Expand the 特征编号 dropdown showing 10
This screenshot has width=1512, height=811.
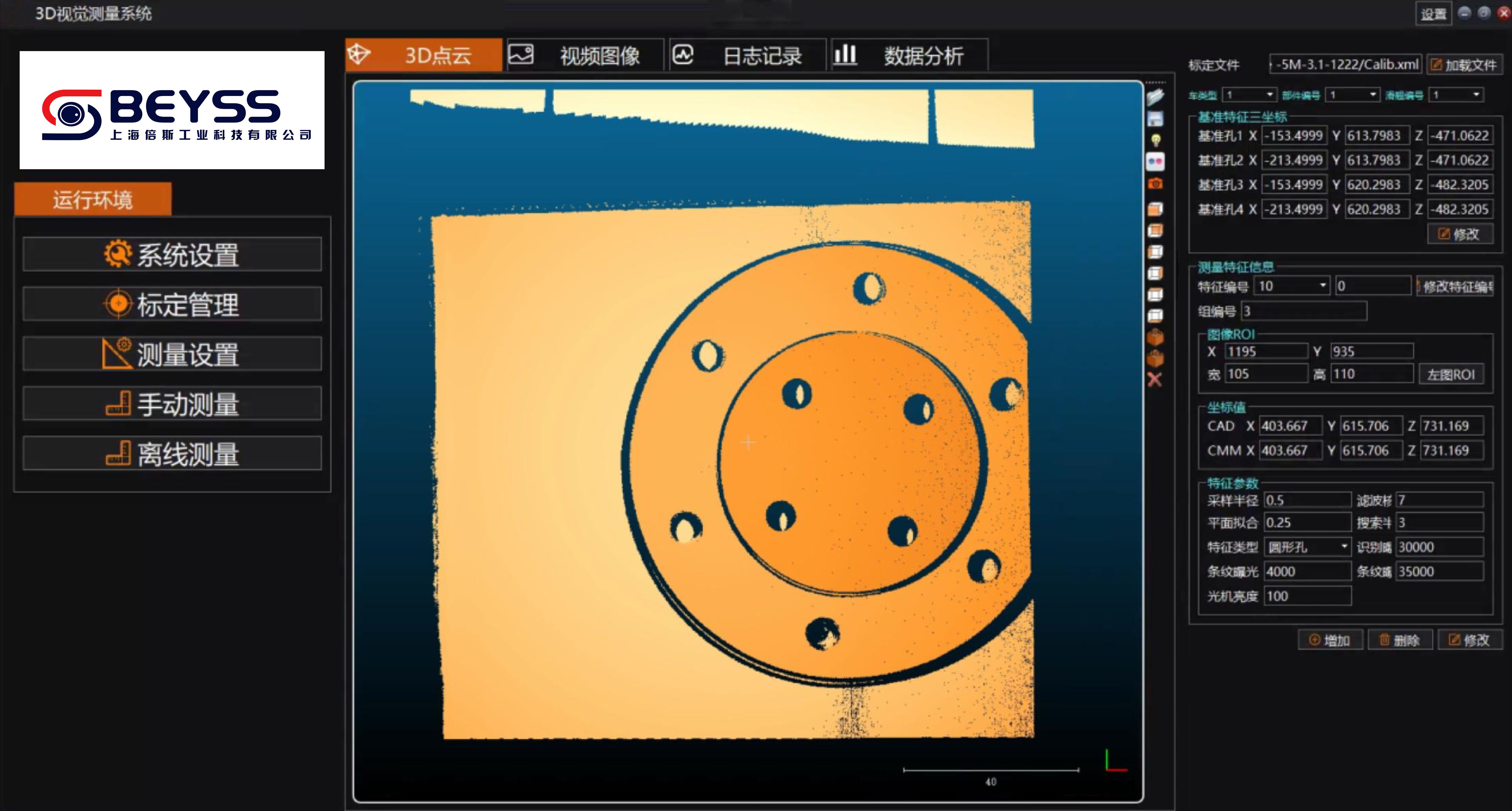click(1291, 286)
